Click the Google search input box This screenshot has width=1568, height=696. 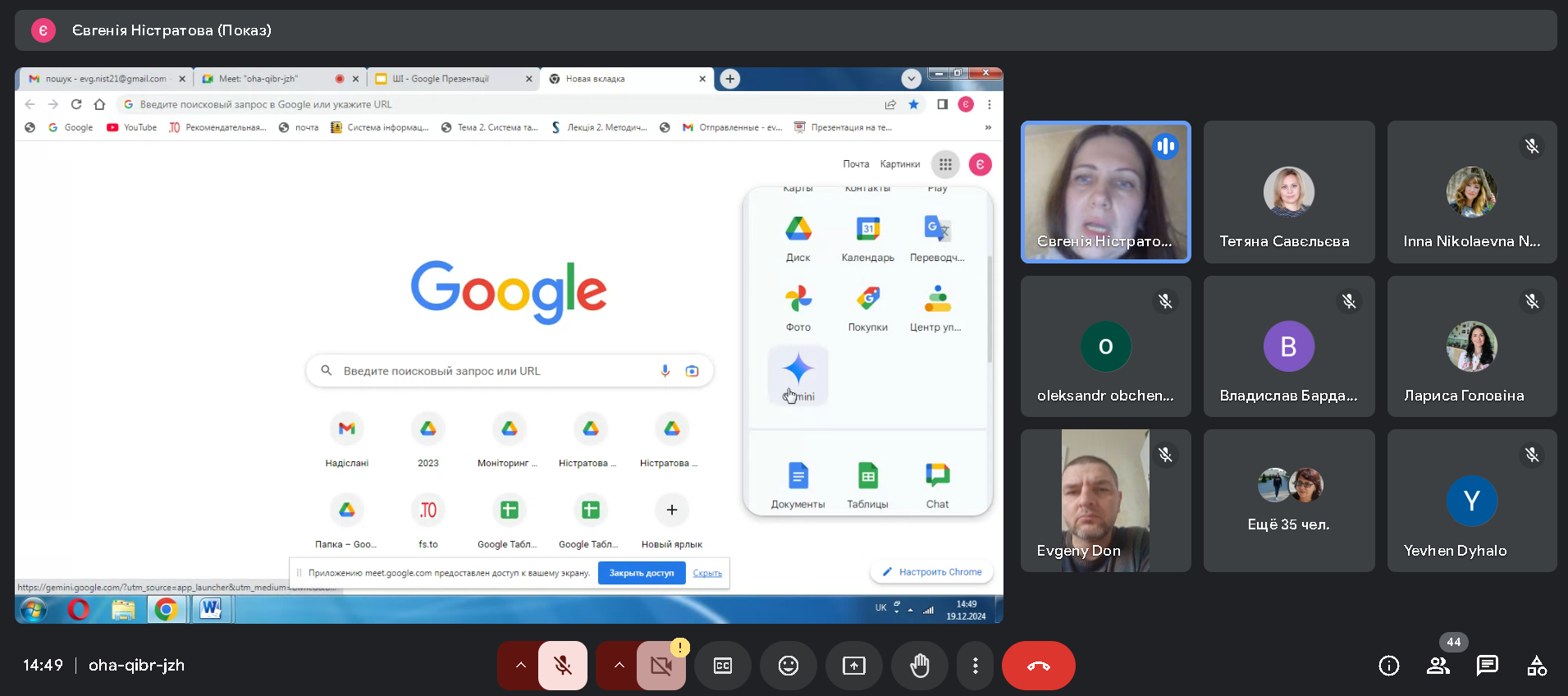510,371
